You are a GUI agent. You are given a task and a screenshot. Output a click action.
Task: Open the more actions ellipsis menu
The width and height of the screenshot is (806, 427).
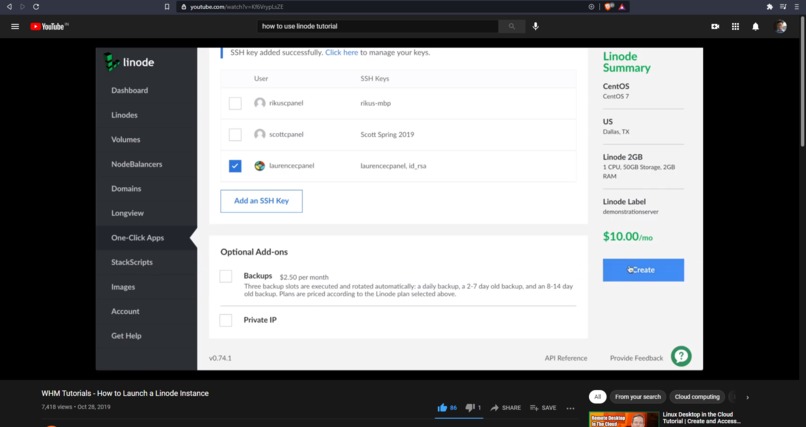coord(570,408)
